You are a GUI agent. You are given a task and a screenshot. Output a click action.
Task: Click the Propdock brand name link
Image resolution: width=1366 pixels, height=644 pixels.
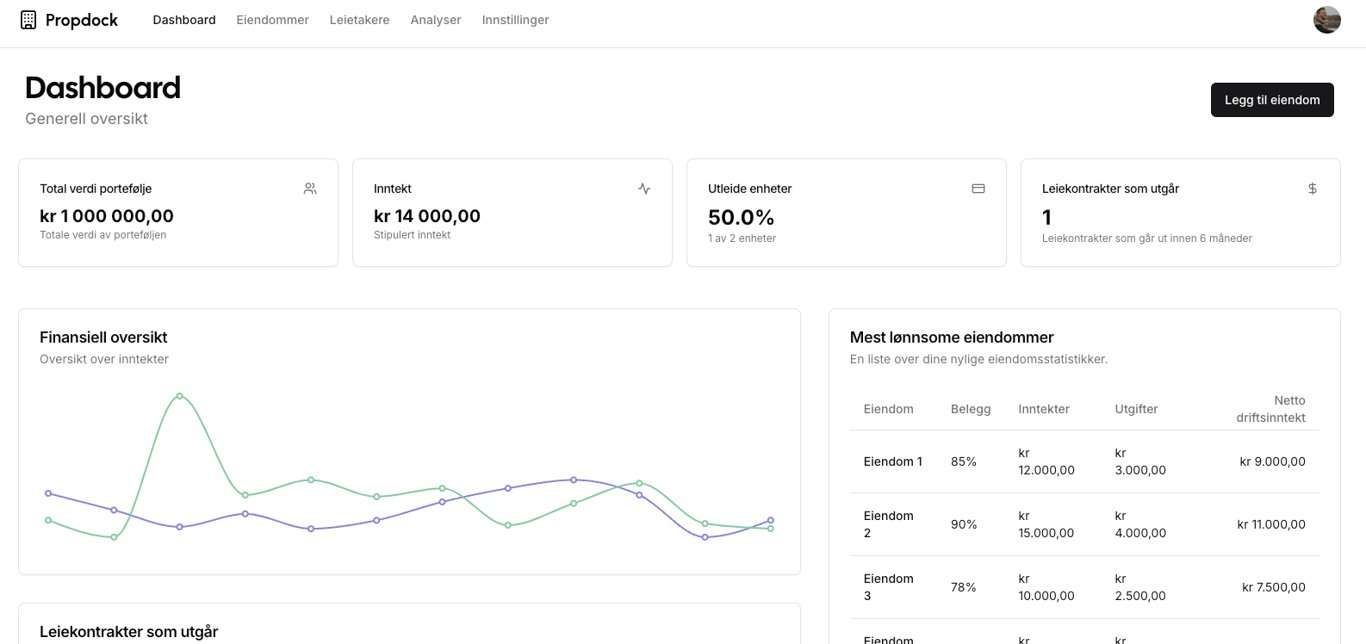click(x=81, y=20)
